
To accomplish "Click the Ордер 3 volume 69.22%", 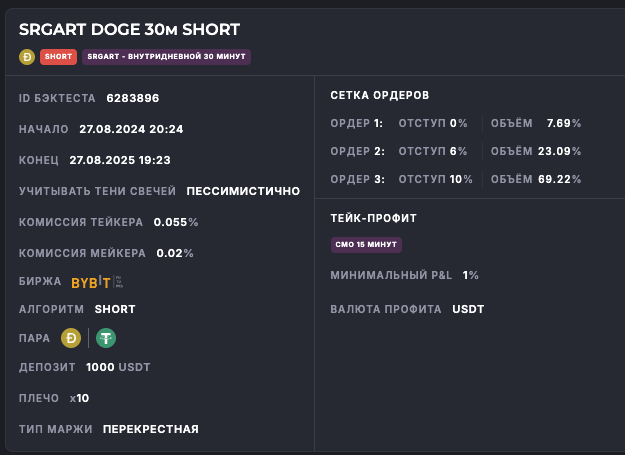I will coord(560,179).
